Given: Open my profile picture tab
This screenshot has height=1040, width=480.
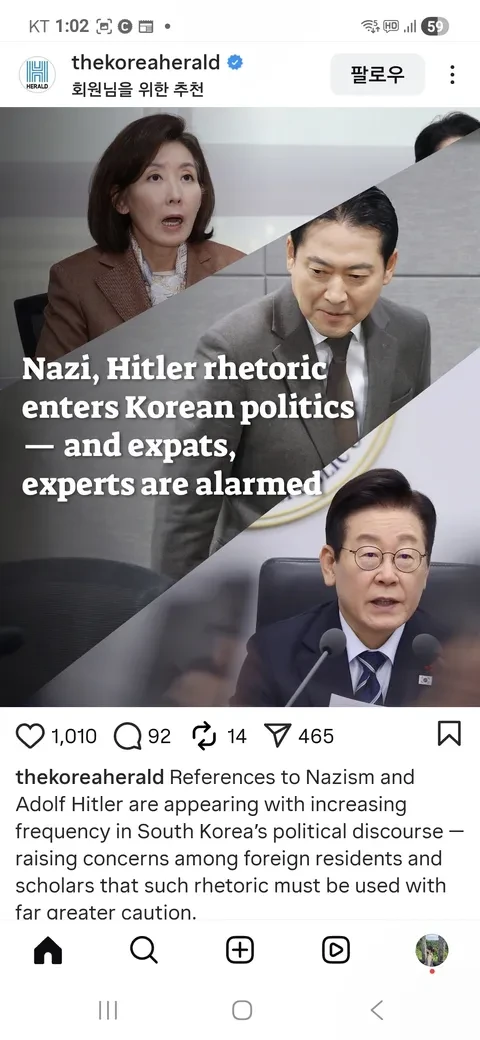Looking at the screenshot, I should pyautogui.click(x=432, y=950).
